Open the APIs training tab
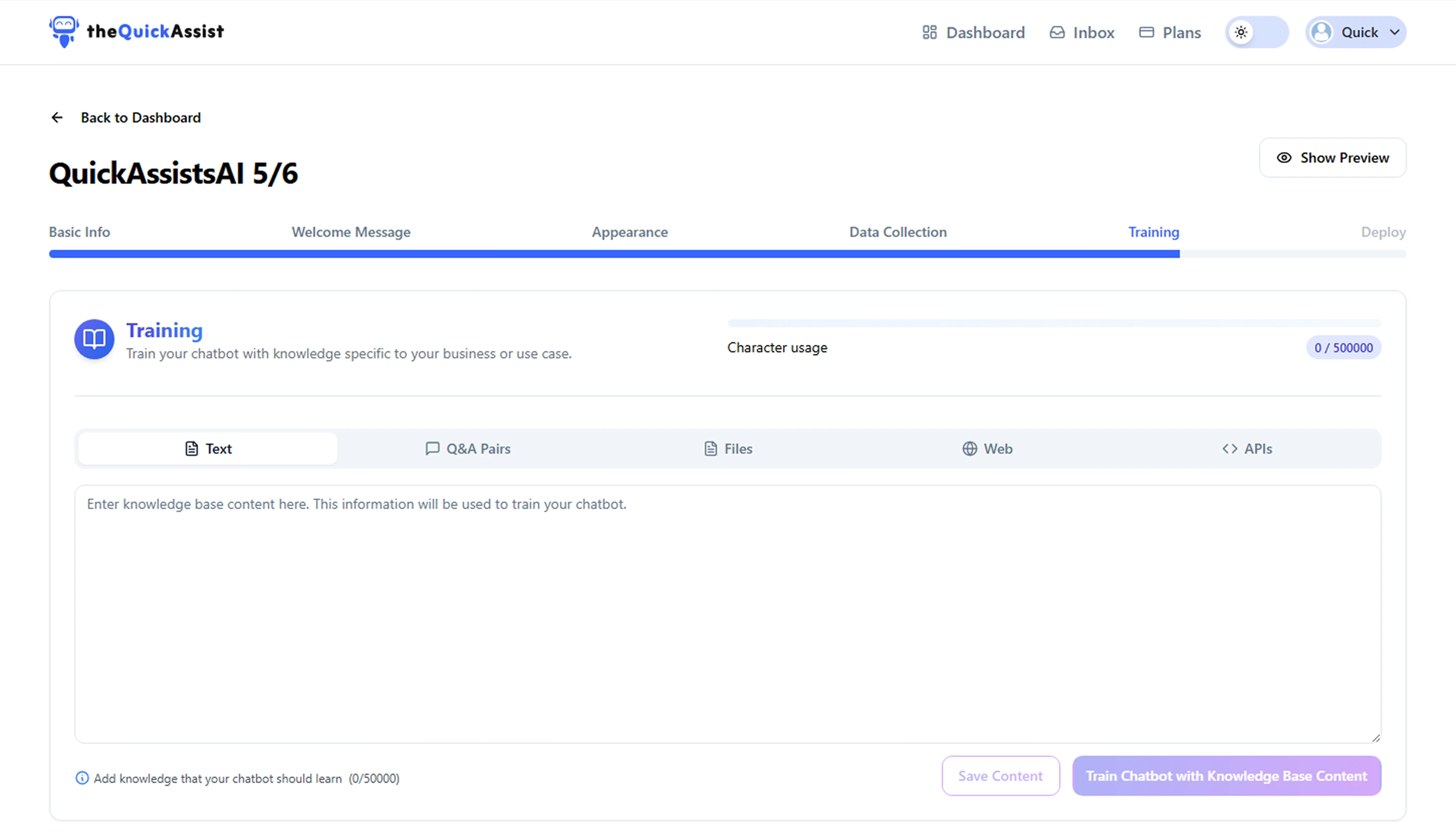Image resolution: width=1456 pixels, height=833 pixels. coord(1247,449)
